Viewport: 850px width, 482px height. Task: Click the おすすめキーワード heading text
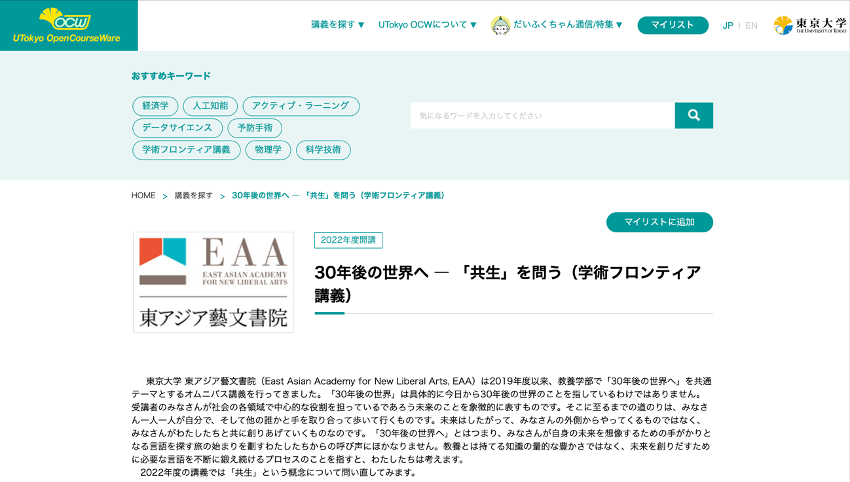171,76
